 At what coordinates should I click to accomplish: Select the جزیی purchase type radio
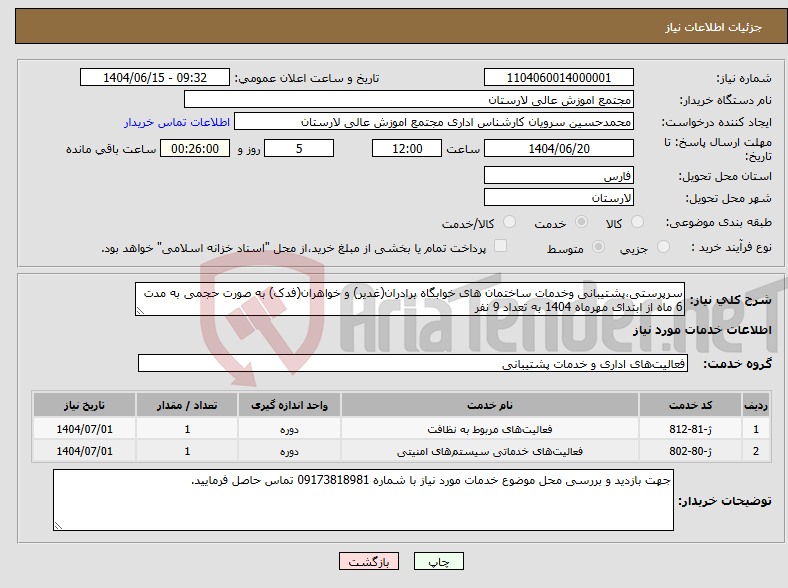pyautogui.click(x=663, y=247)
